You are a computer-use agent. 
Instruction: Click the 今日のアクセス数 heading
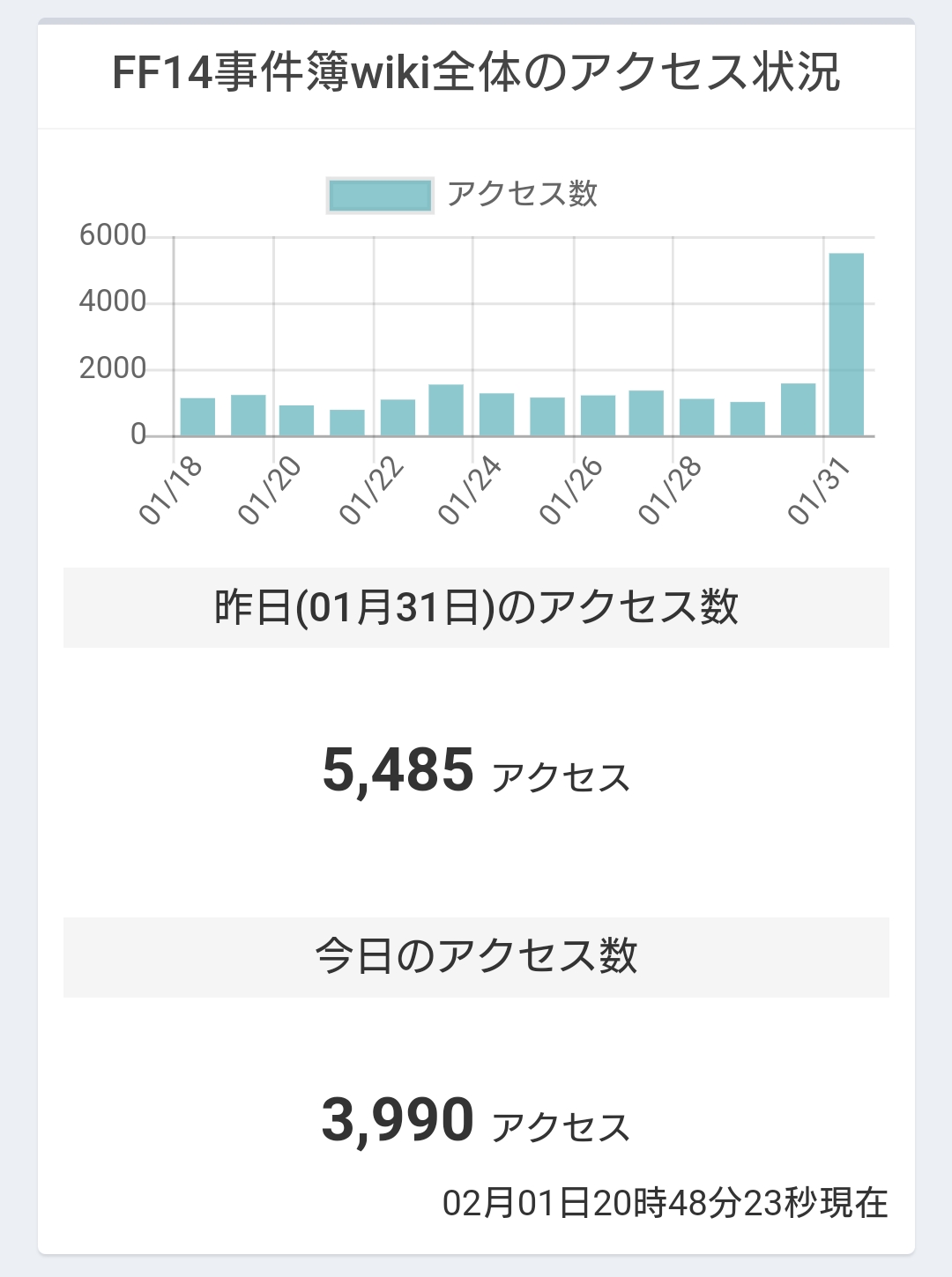pyautogui.click(x=476, y=956)
